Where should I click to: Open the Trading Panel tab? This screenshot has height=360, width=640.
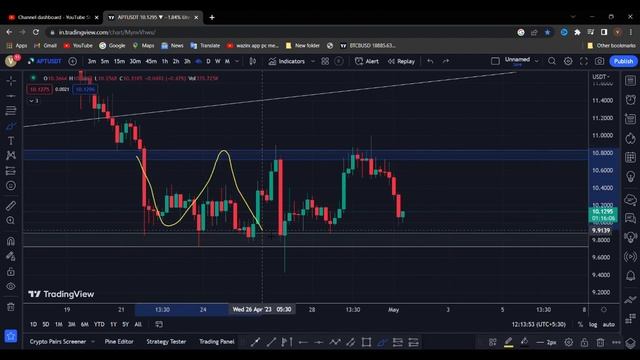point(217,342)
